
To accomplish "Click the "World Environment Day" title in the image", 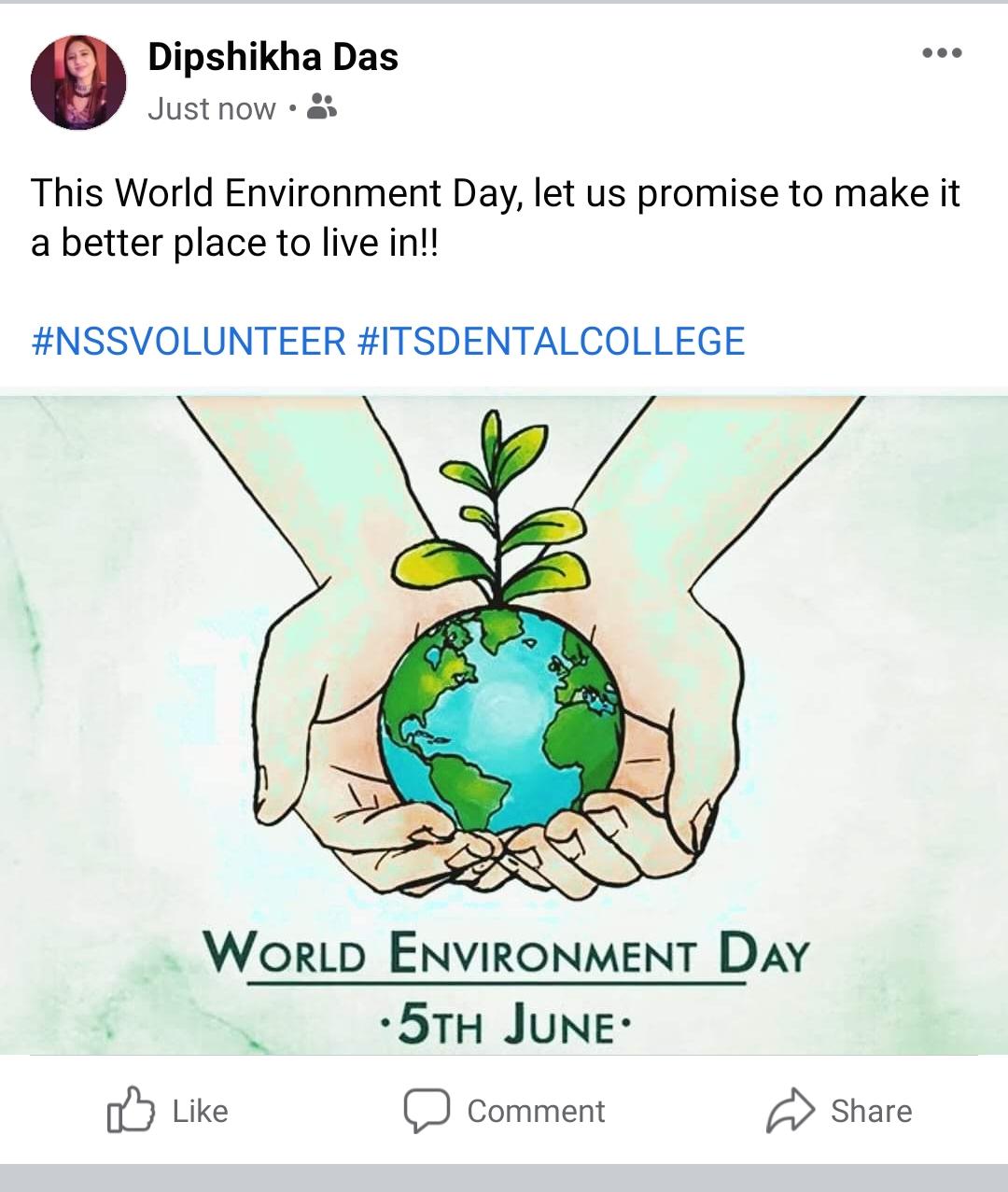I will pos(506,954).
